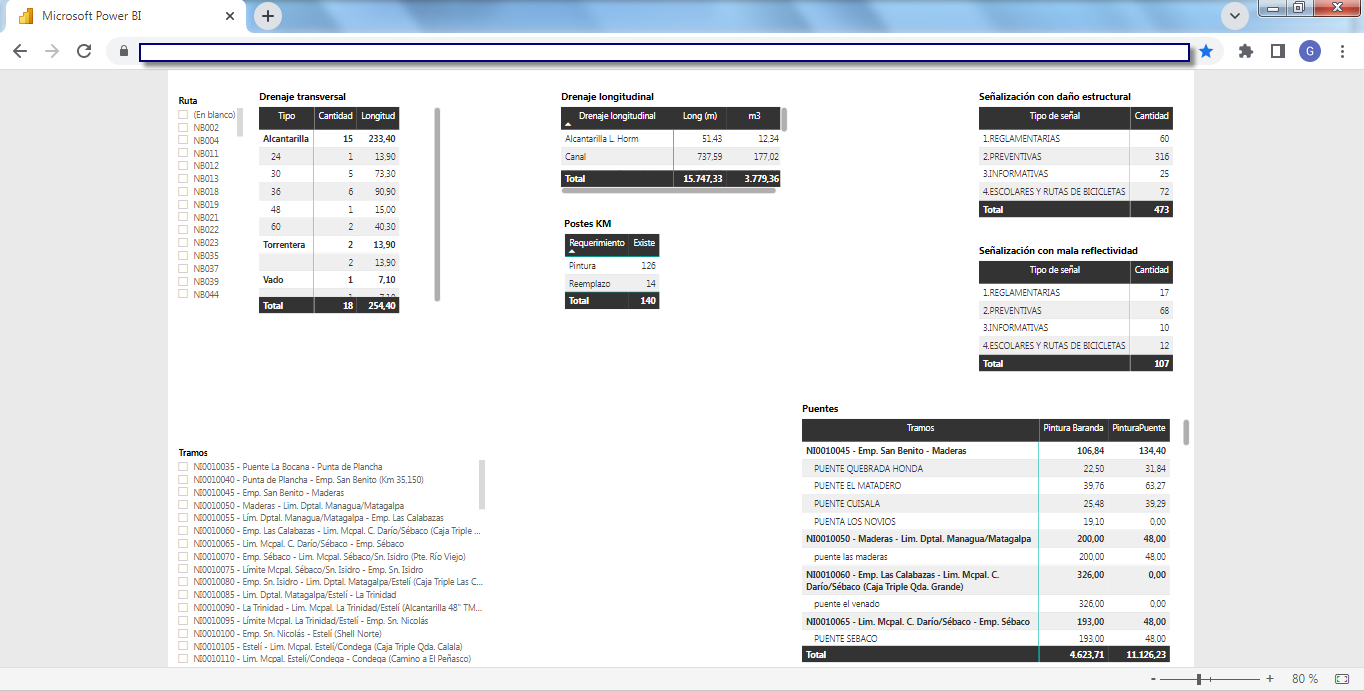Image resolution: width=1364 pixels, height=691 pixels.
Task: Click the Tipo de señal header
Action: coord(1054,116)
